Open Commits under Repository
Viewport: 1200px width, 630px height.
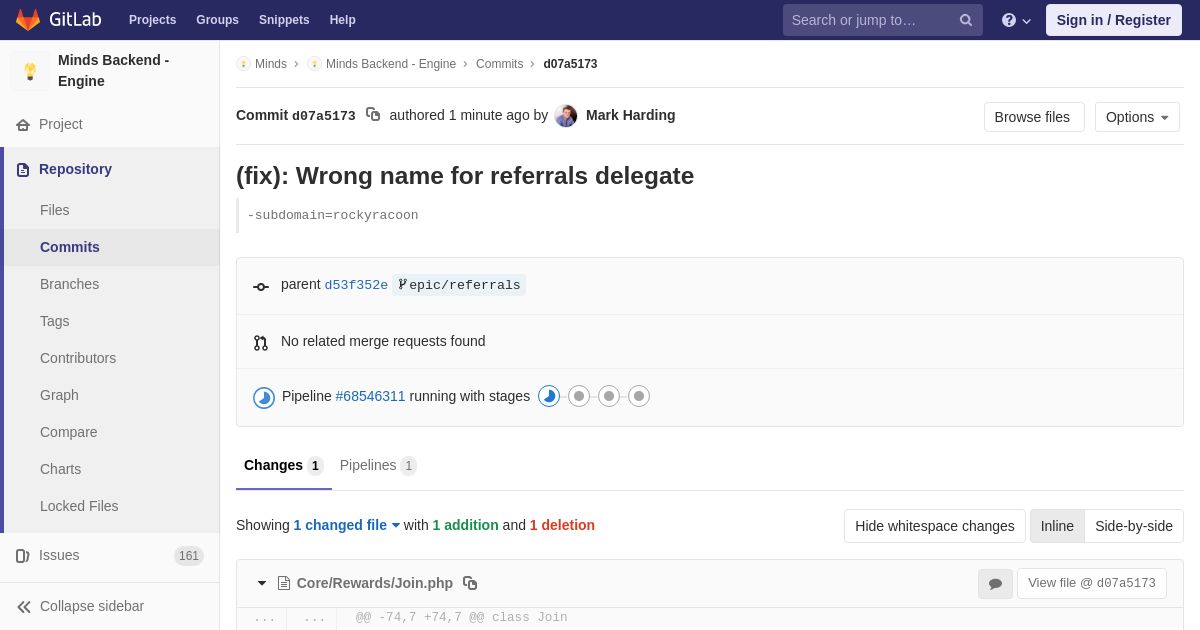(x=110, y=247)
